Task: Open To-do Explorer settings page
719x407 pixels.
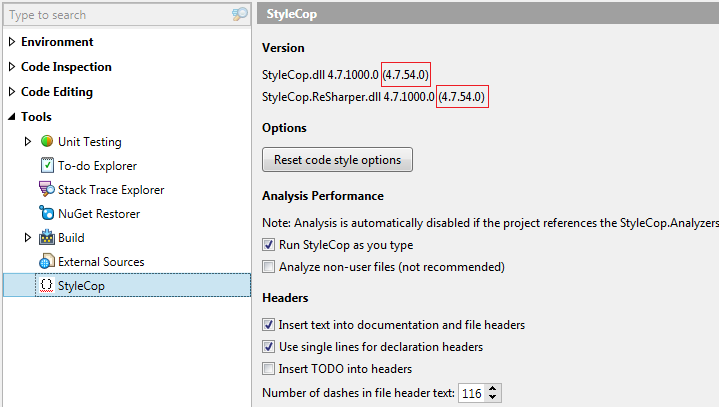Action: click(98, 165)
